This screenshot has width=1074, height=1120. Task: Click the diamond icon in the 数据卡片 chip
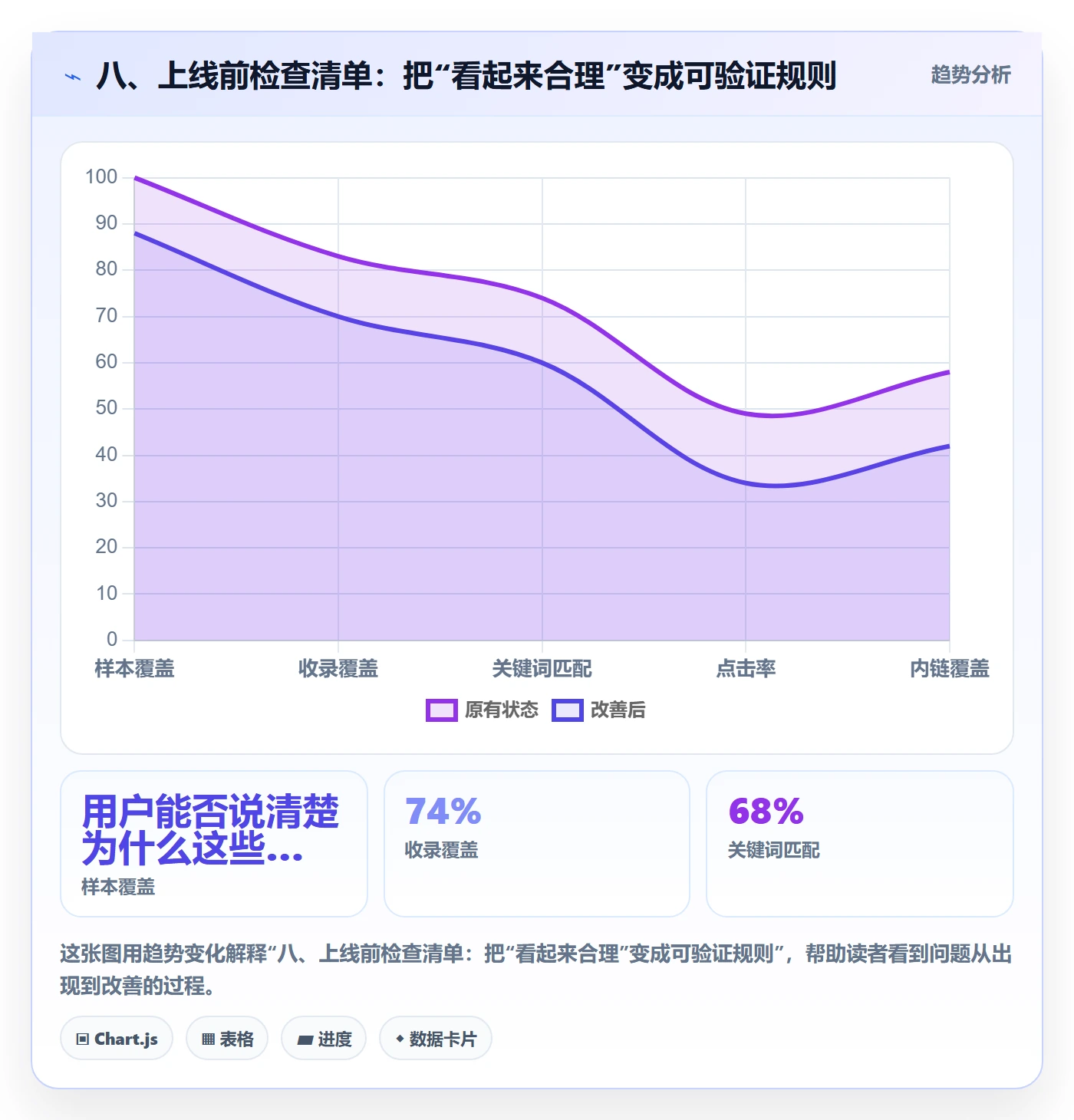(x=400, y=1039)
